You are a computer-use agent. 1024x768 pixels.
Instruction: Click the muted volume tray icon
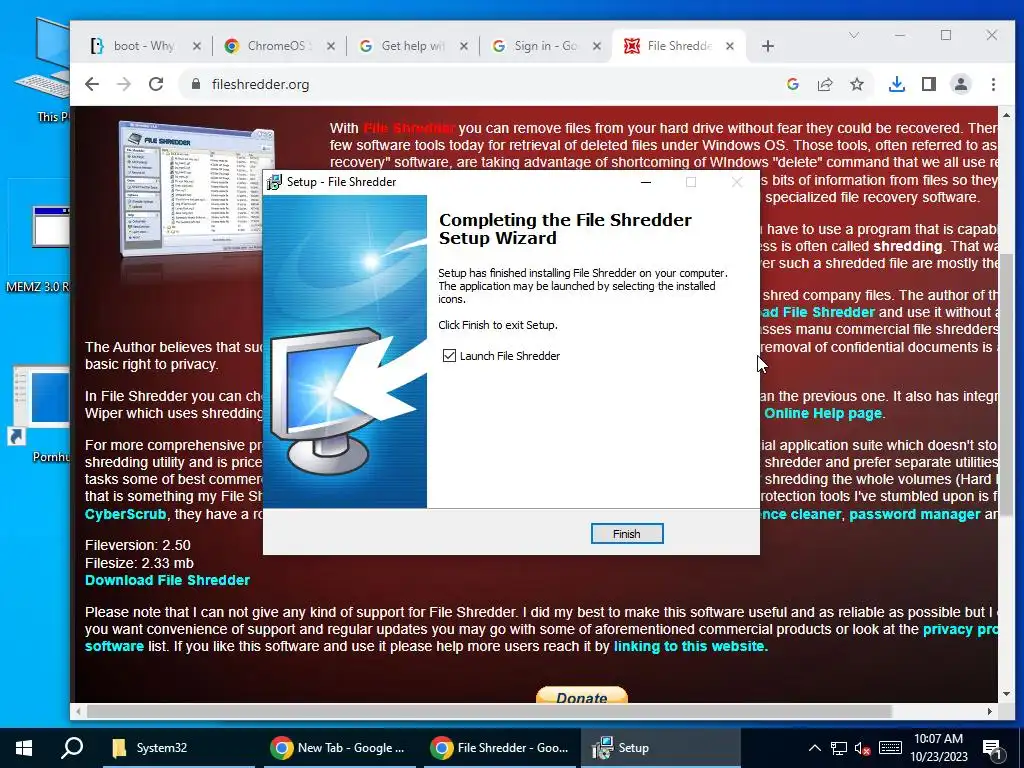tap(863, 748)
